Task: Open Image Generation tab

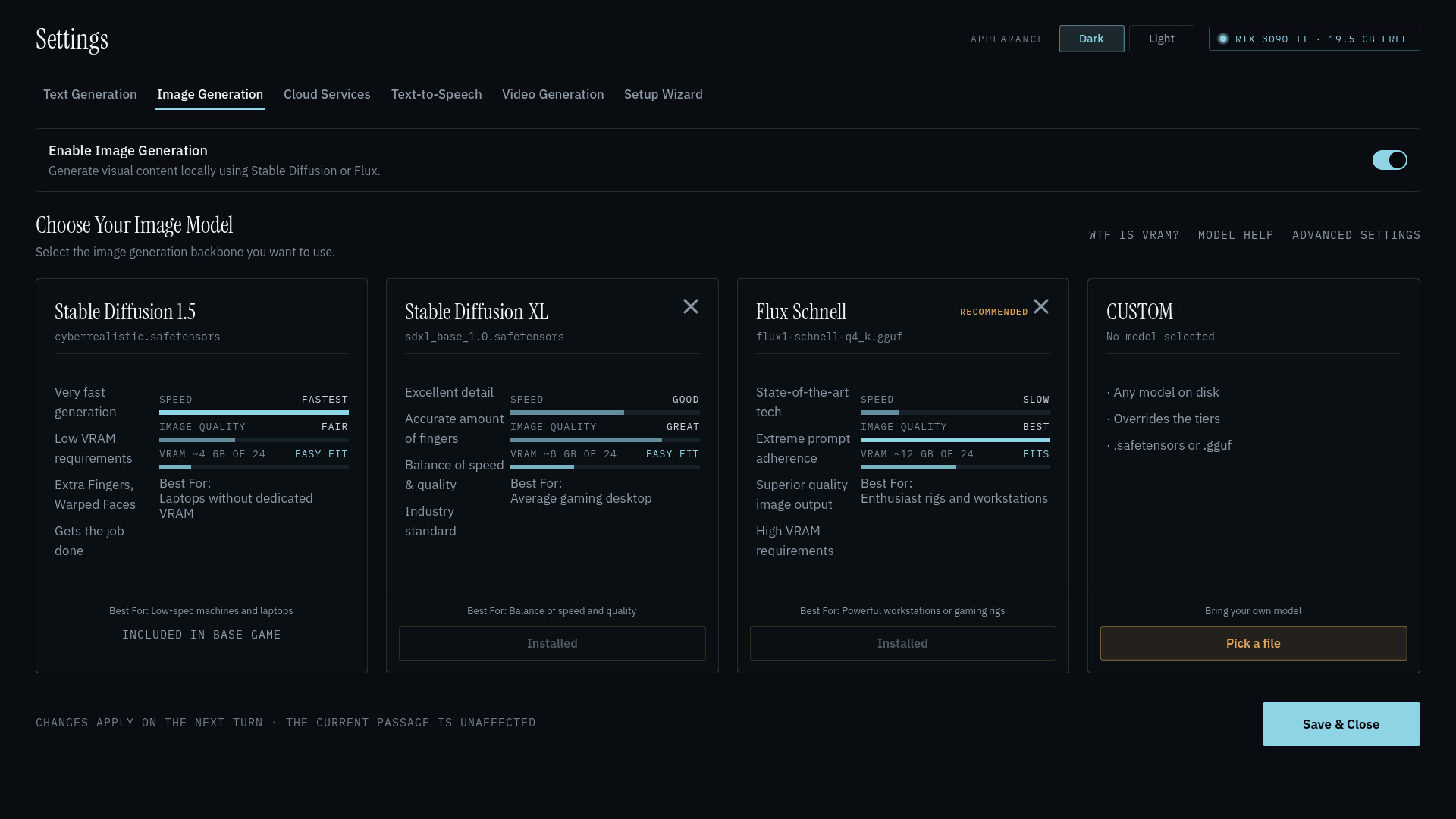Action: [210, 94]
